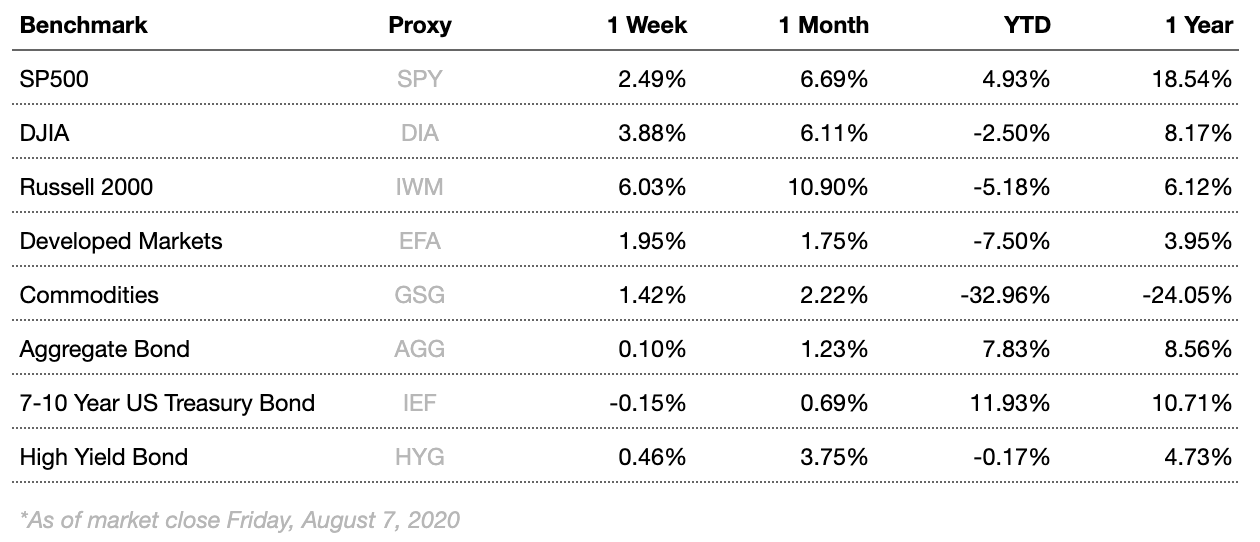The height and width of the screenshot is (542, 1260).
Task: Select the YTD column header
Action: click(x=1026, y=25)
